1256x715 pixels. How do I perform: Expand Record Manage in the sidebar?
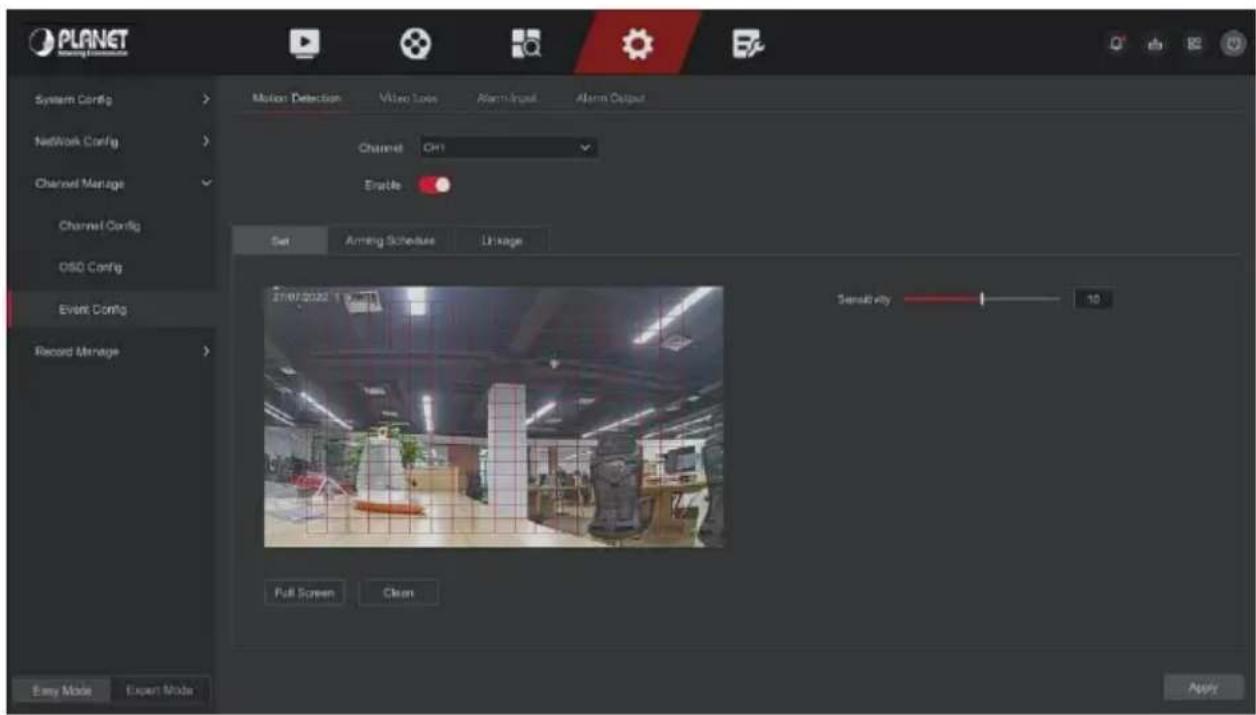pyautogui.click(x=111, y=352)
